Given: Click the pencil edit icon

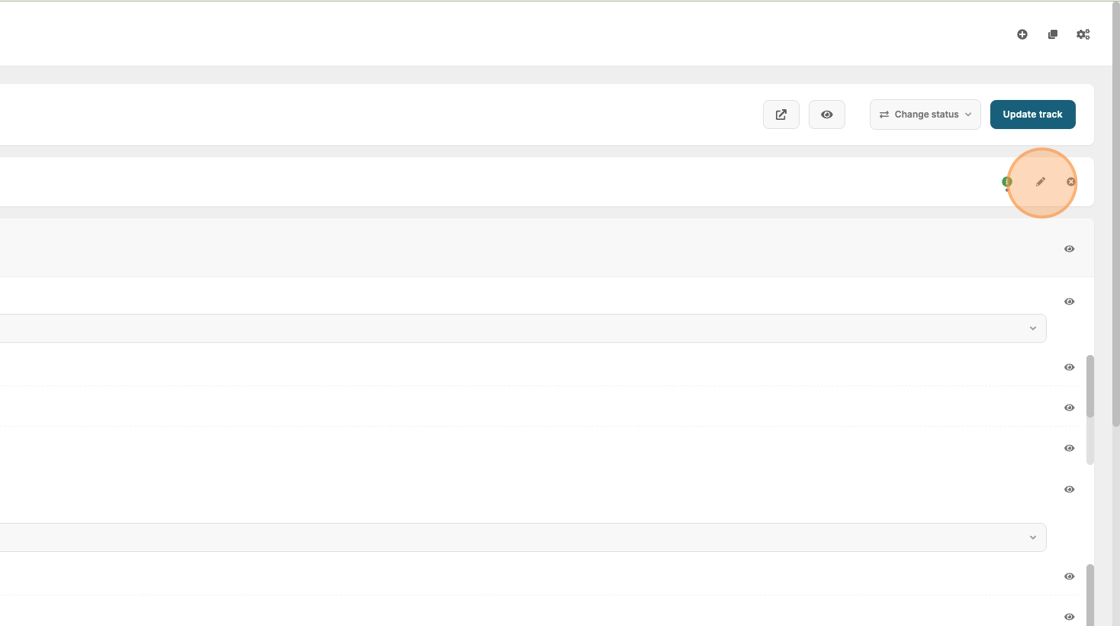Looking at the screenshot, I should (1041, 182).
